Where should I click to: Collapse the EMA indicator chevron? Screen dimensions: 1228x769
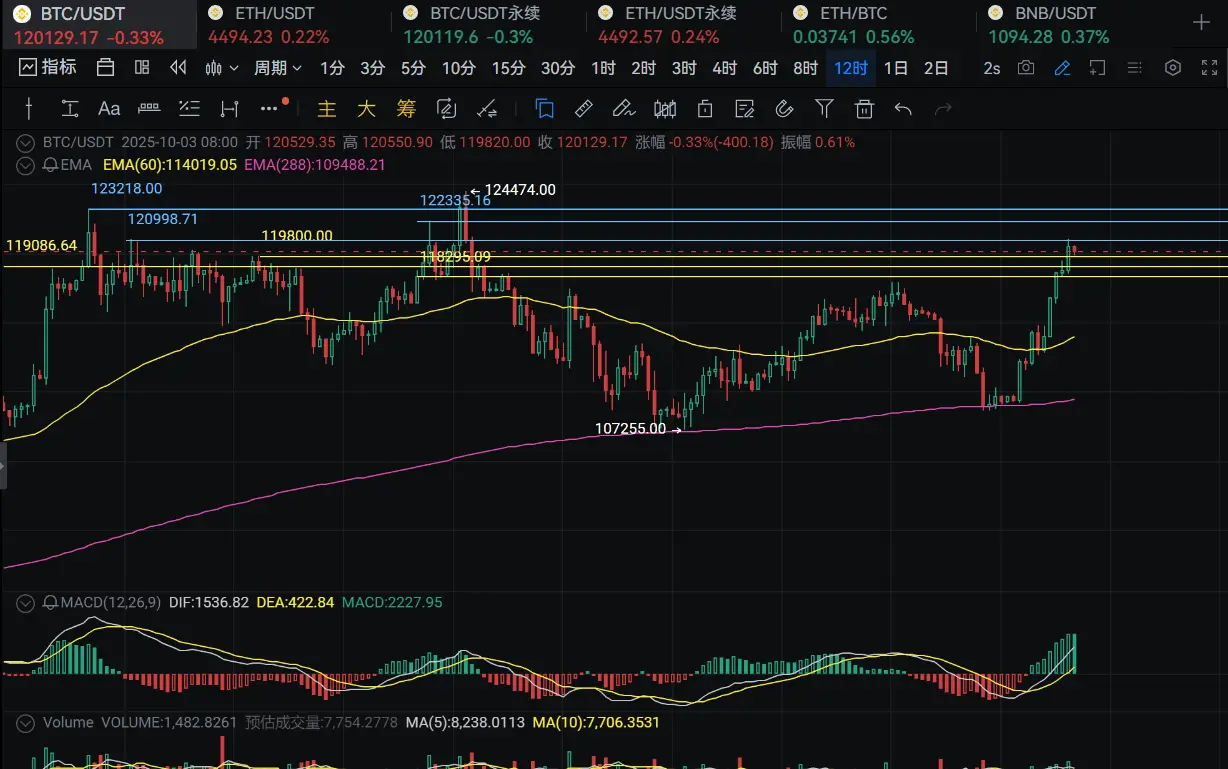pos(27,165)
